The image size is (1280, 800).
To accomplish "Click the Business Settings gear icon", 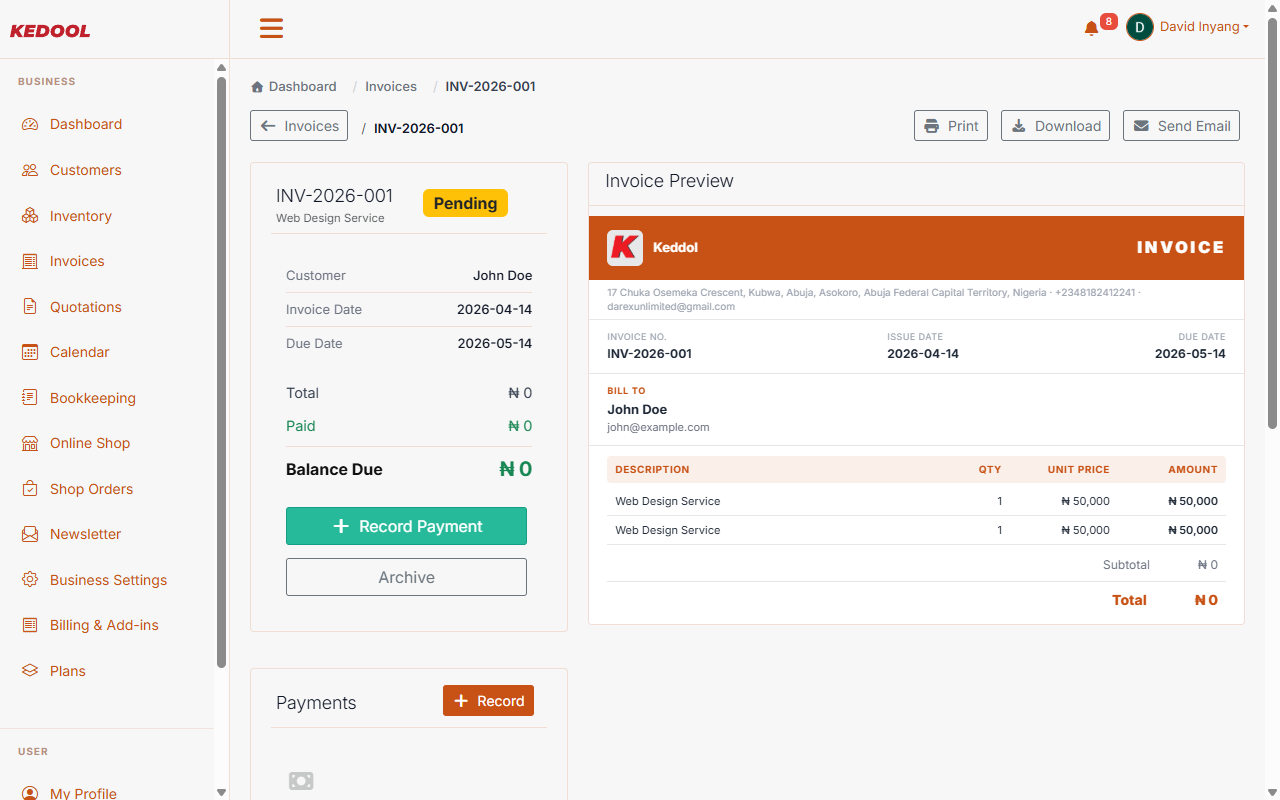I will [30, 580].
